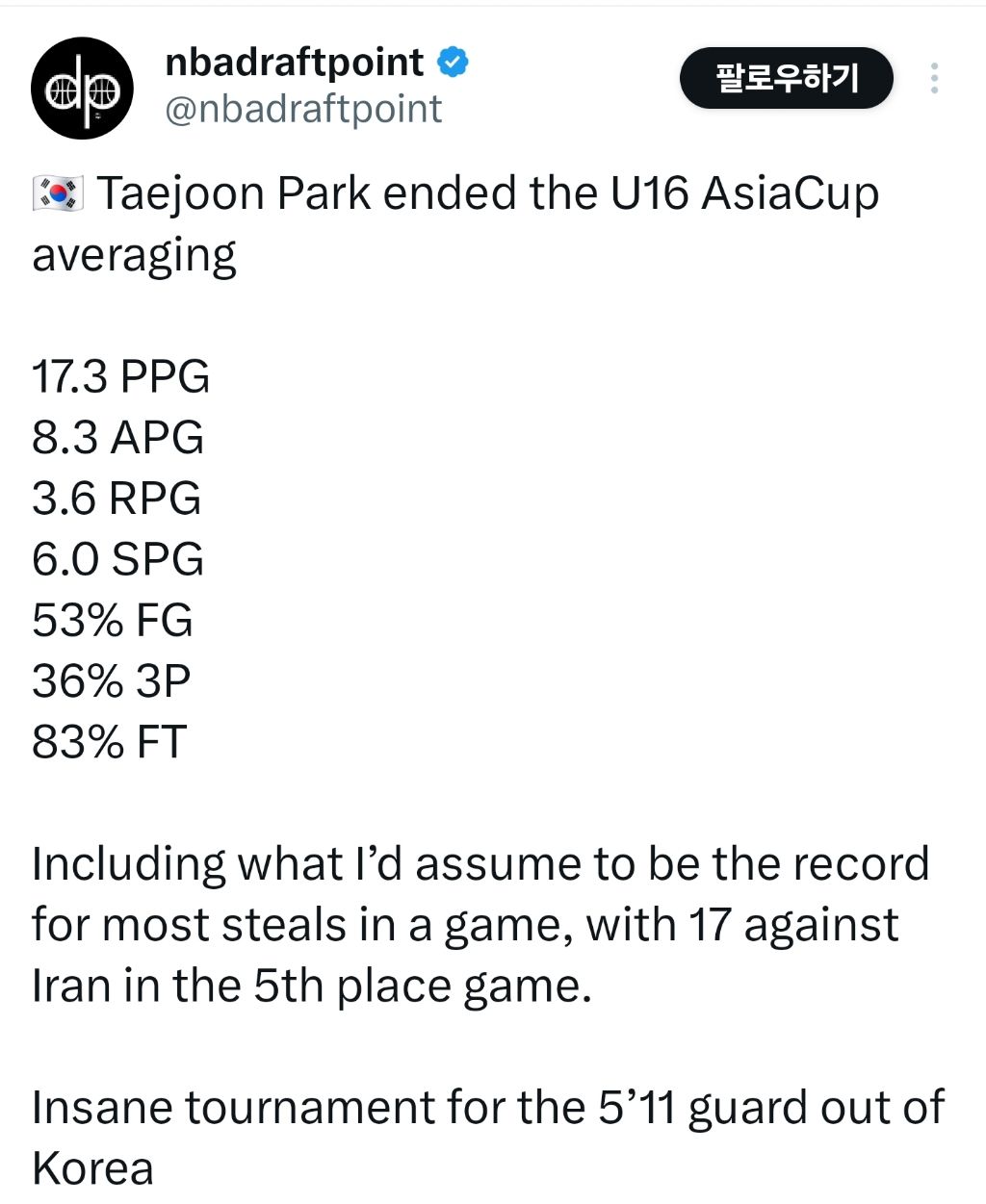The image size is (986, 1204).
Task: Click the word Iran in the tweet
Action: pyautogui.click(x=71, y=986)
